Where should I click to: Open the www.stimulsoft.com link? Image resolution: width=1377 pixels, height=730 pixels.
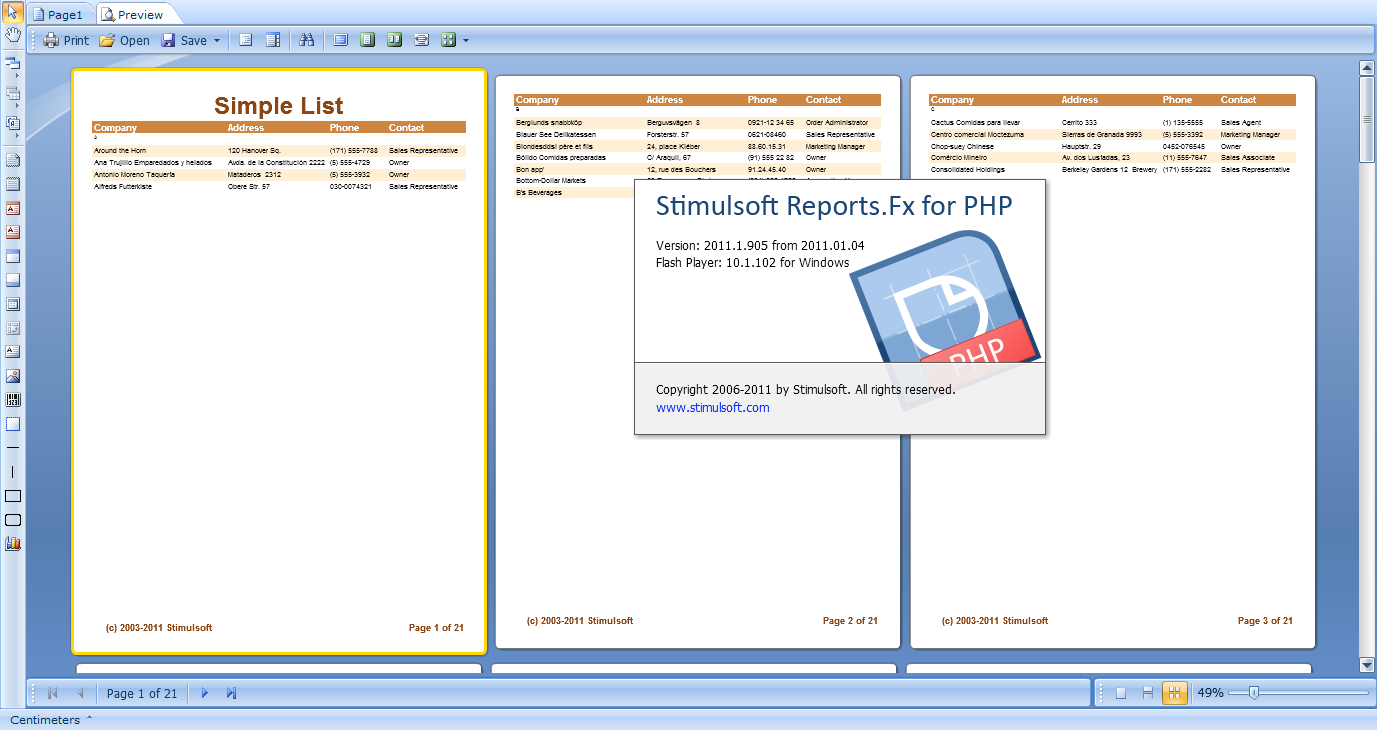tap(713, 407)
